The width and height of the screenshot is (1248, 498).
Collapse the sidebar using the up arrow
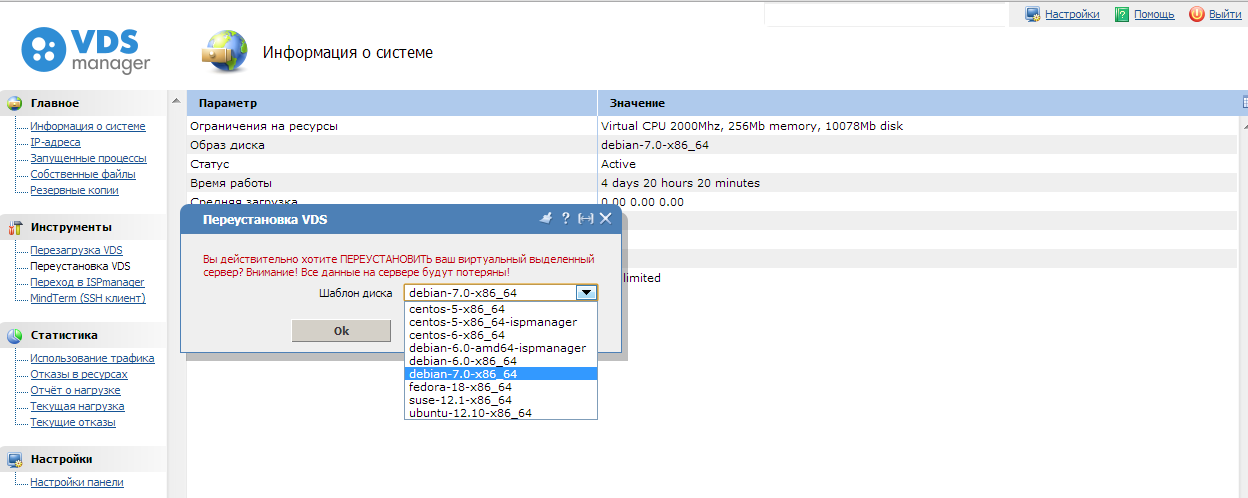[x=177, y=102]
